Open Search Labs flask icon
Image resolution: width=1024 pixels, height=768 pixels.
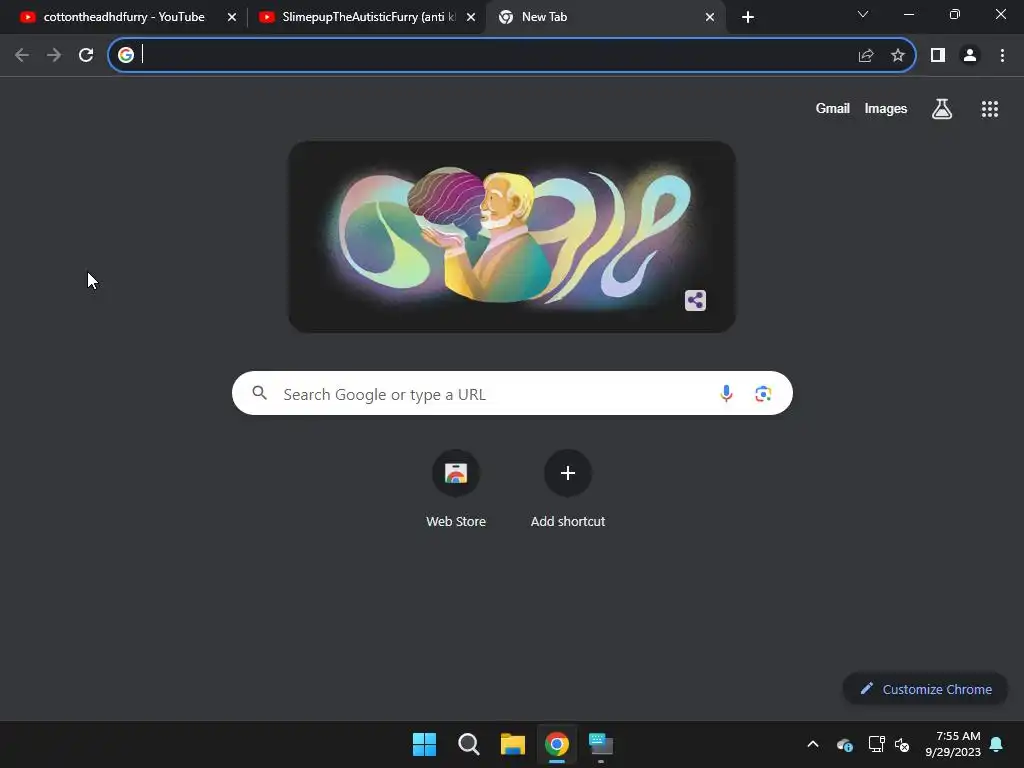pyautogui.click(x=941, y=108)
